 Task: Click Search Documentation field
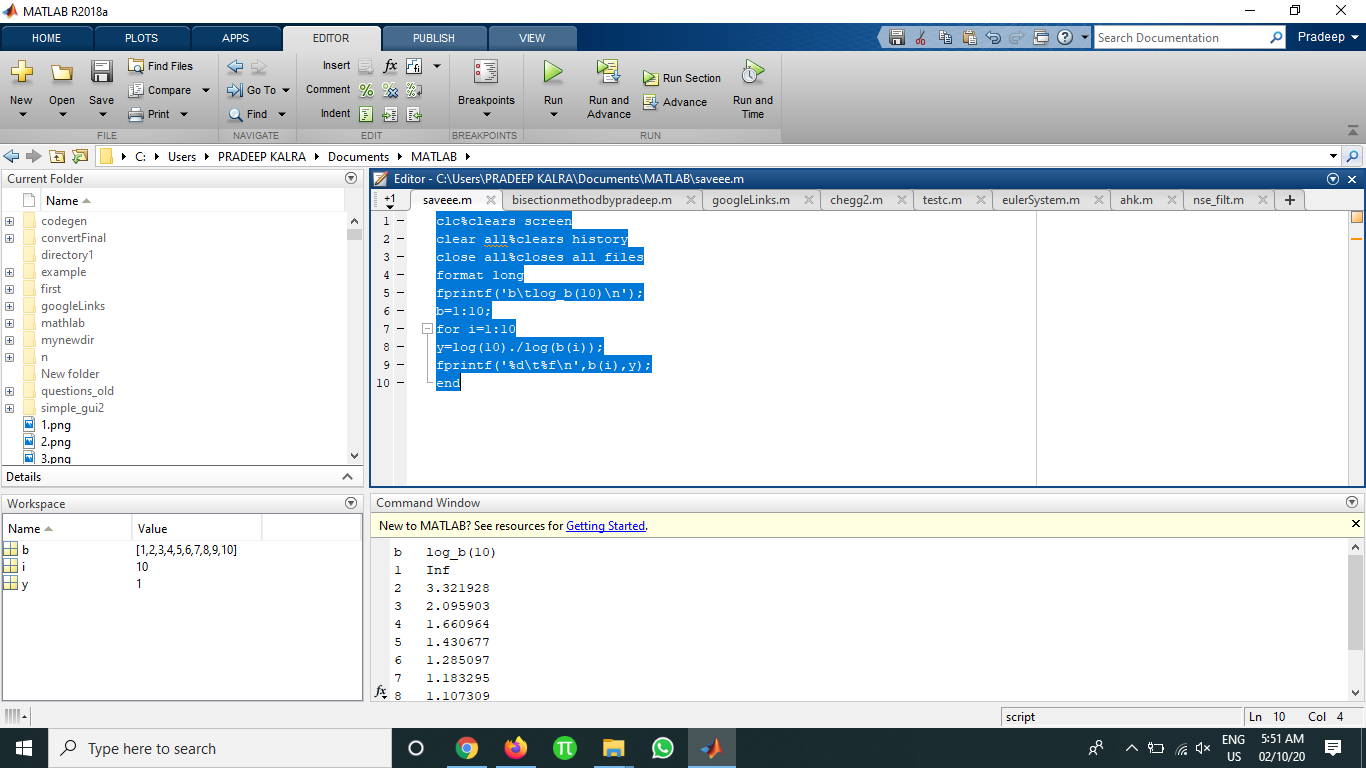(1189, 37)
